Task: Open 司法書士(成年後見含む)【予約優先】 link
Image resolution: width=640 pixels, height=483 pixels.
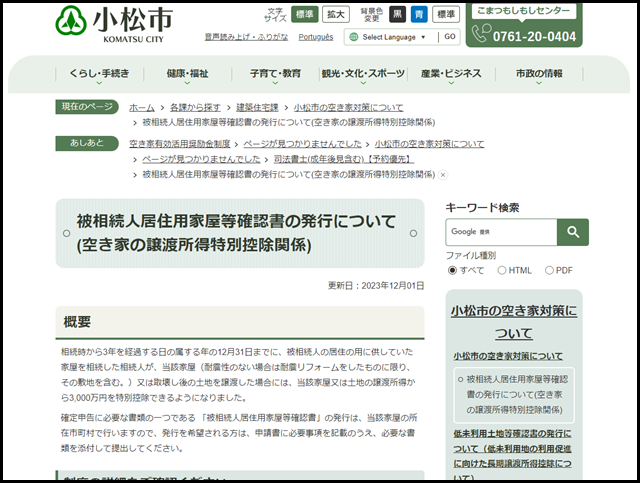Action: point(344,159)
